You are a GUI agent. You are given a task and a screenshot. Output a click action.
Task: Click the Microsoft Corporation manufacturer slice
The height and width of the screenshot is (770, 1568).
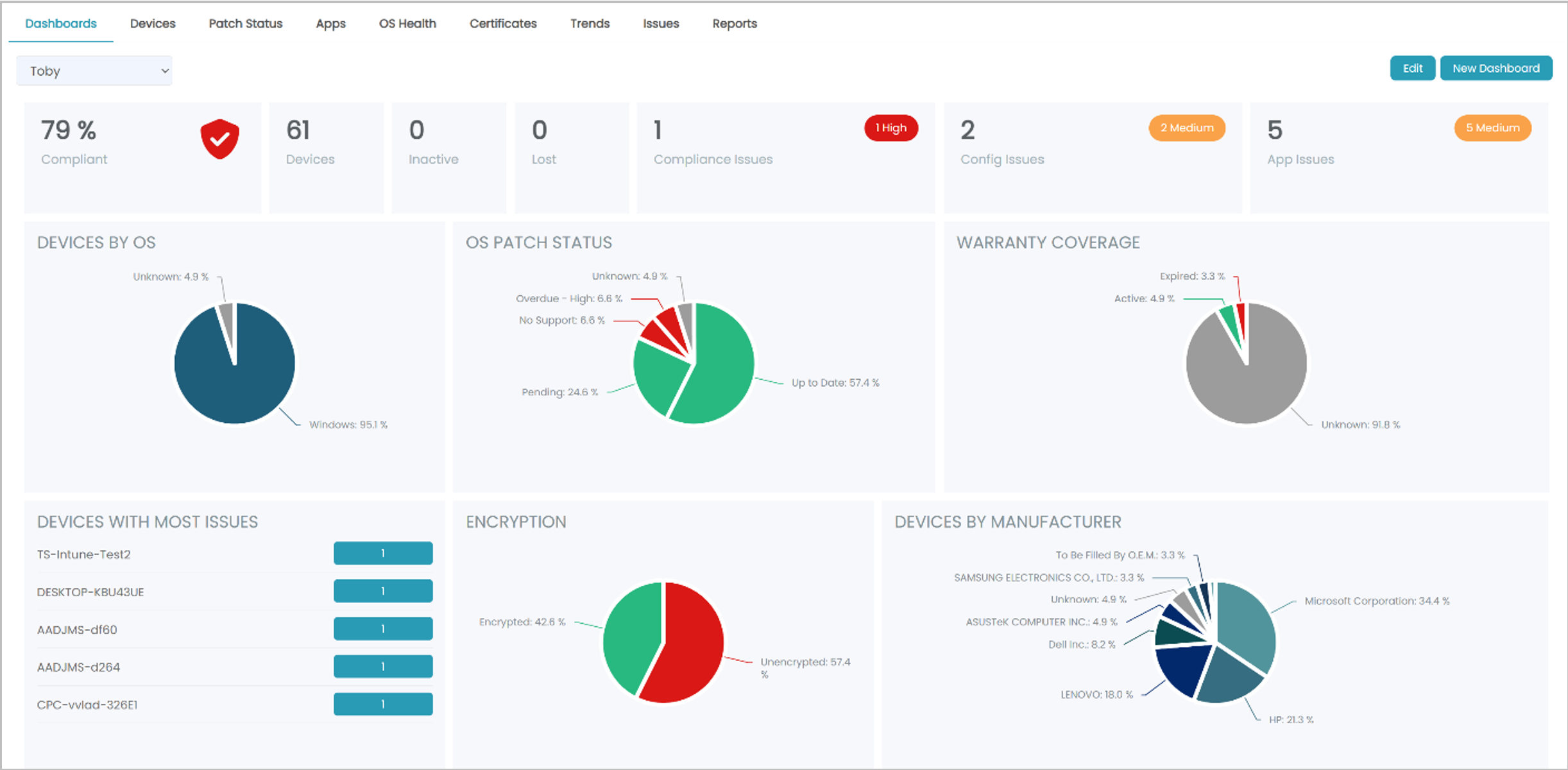1245,622
